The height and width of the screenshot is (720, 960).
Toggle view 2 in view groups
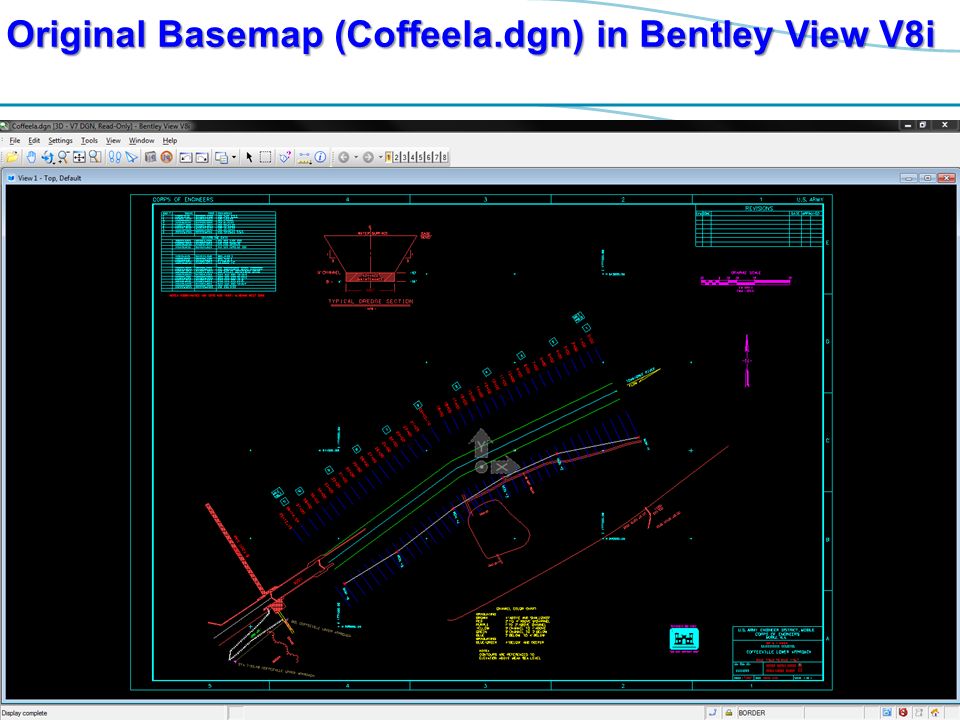396,157
